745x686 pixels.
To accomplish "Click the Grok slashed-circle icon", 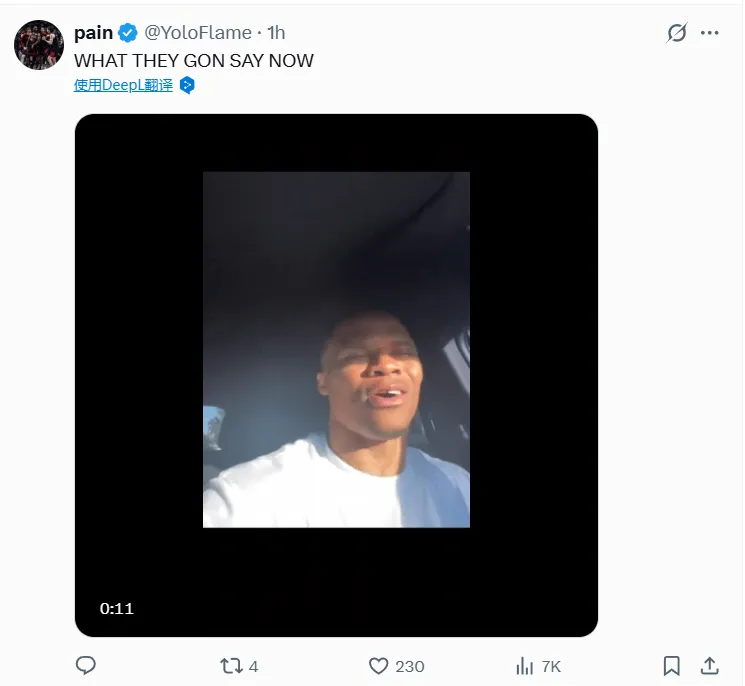I will click(x=677, y=33).
